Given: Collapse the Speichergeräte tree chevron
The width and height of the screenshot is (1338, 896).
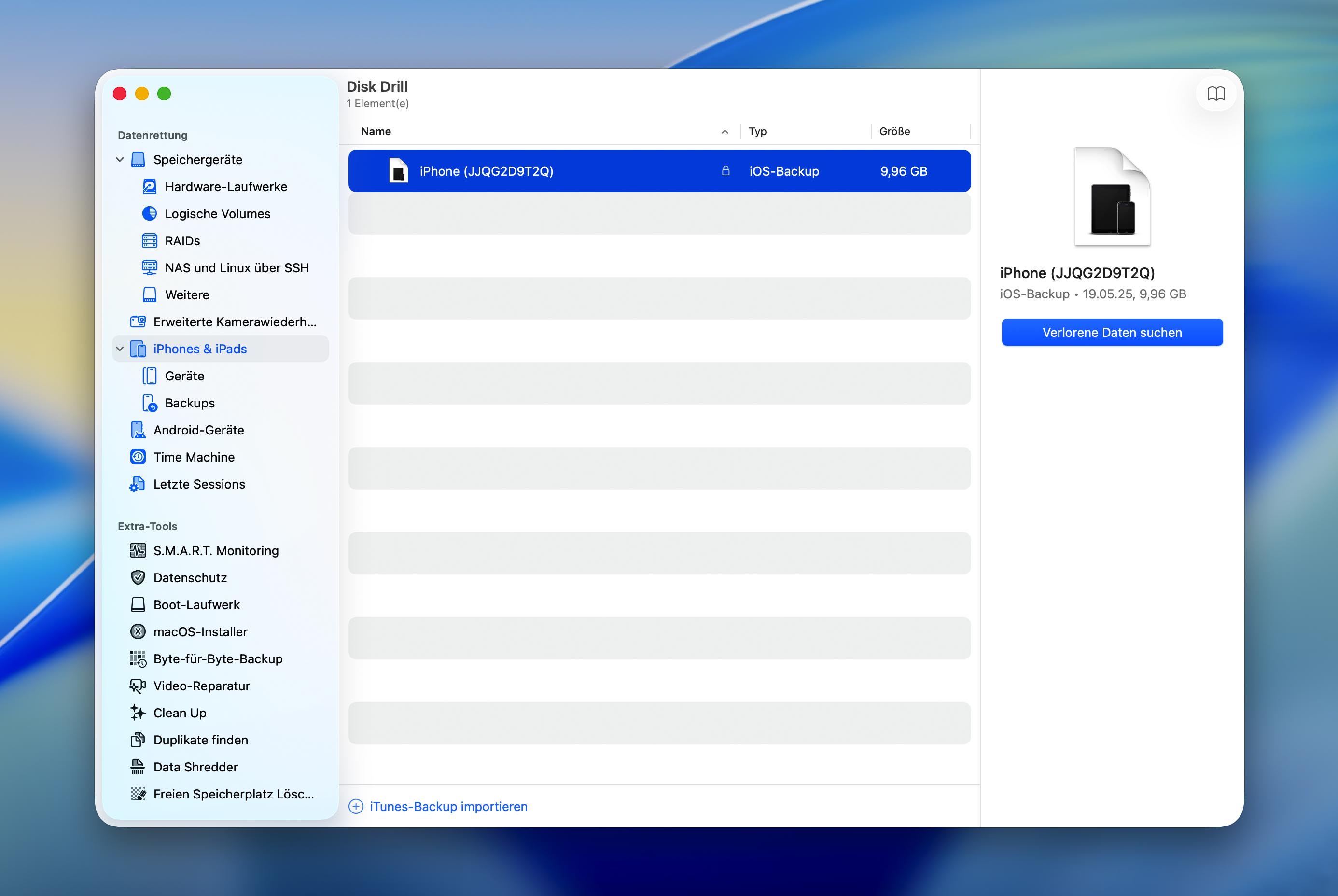Looking at the screenshot, I should (119, 160).
